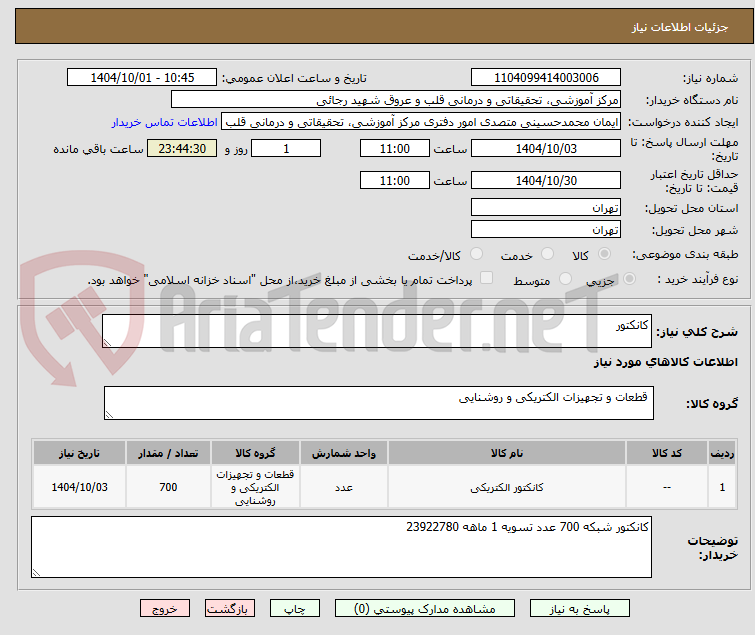Select the کالا radio button
This screenshot has width=755, height=635.
click(x=604, y=254)
